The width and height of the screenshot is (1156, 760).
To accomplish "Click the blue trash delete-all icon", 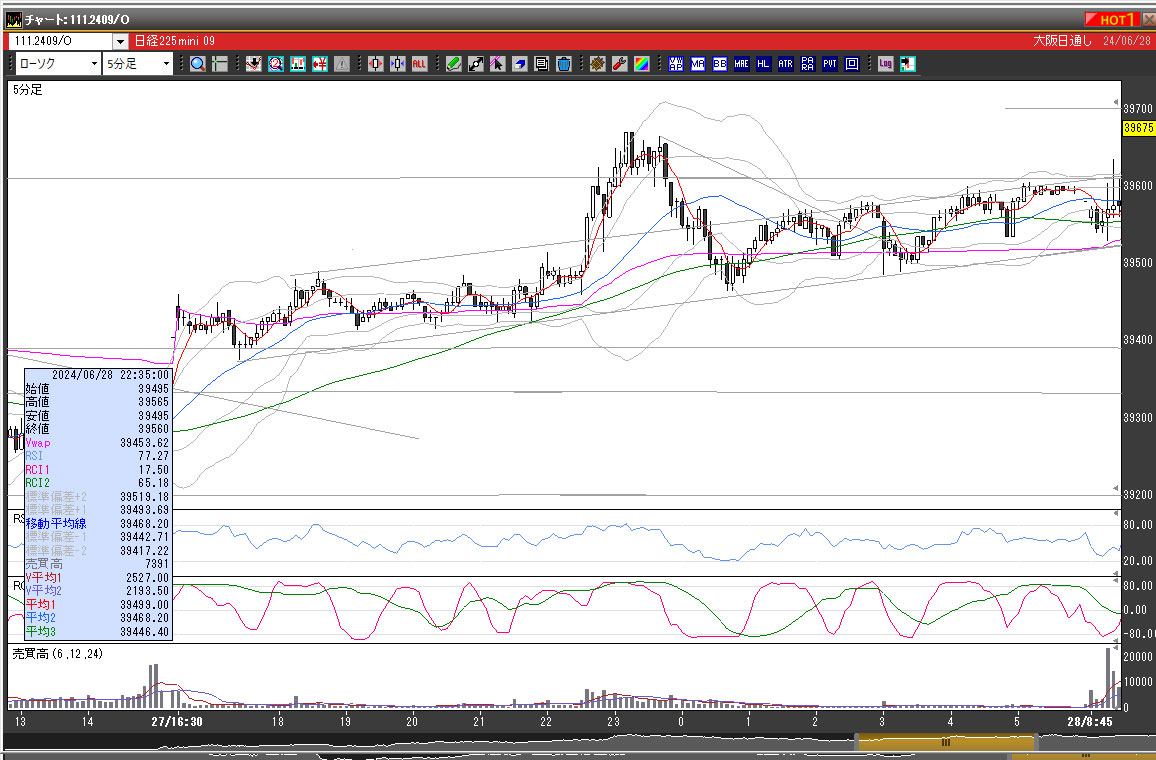I will (564, 64).
